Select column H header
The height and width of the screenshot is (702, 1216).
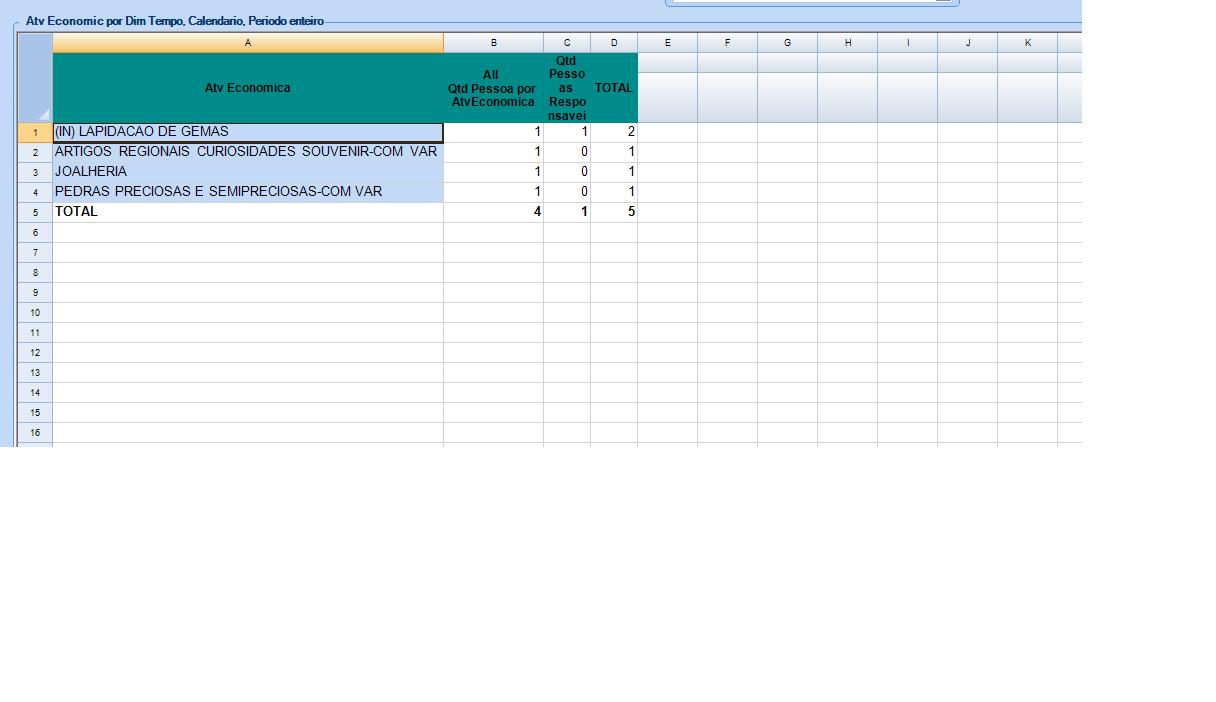848,43
